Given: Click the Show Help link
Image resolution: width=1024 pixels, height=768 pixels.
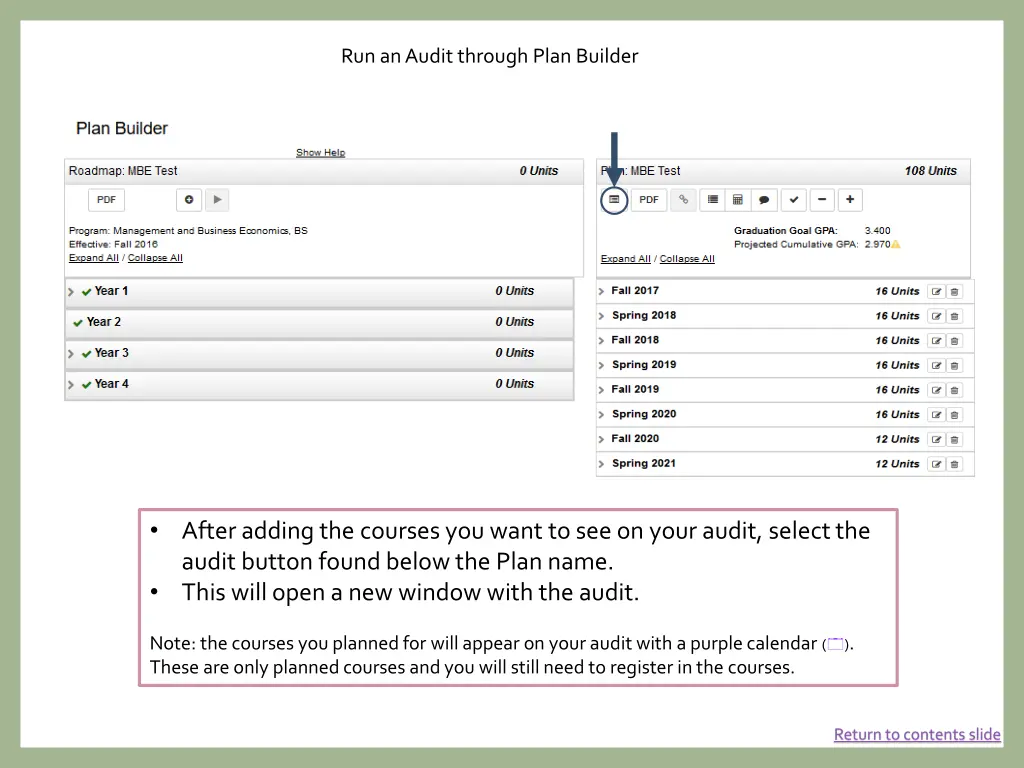Looking at the screenshot, I should click(320, 153).
